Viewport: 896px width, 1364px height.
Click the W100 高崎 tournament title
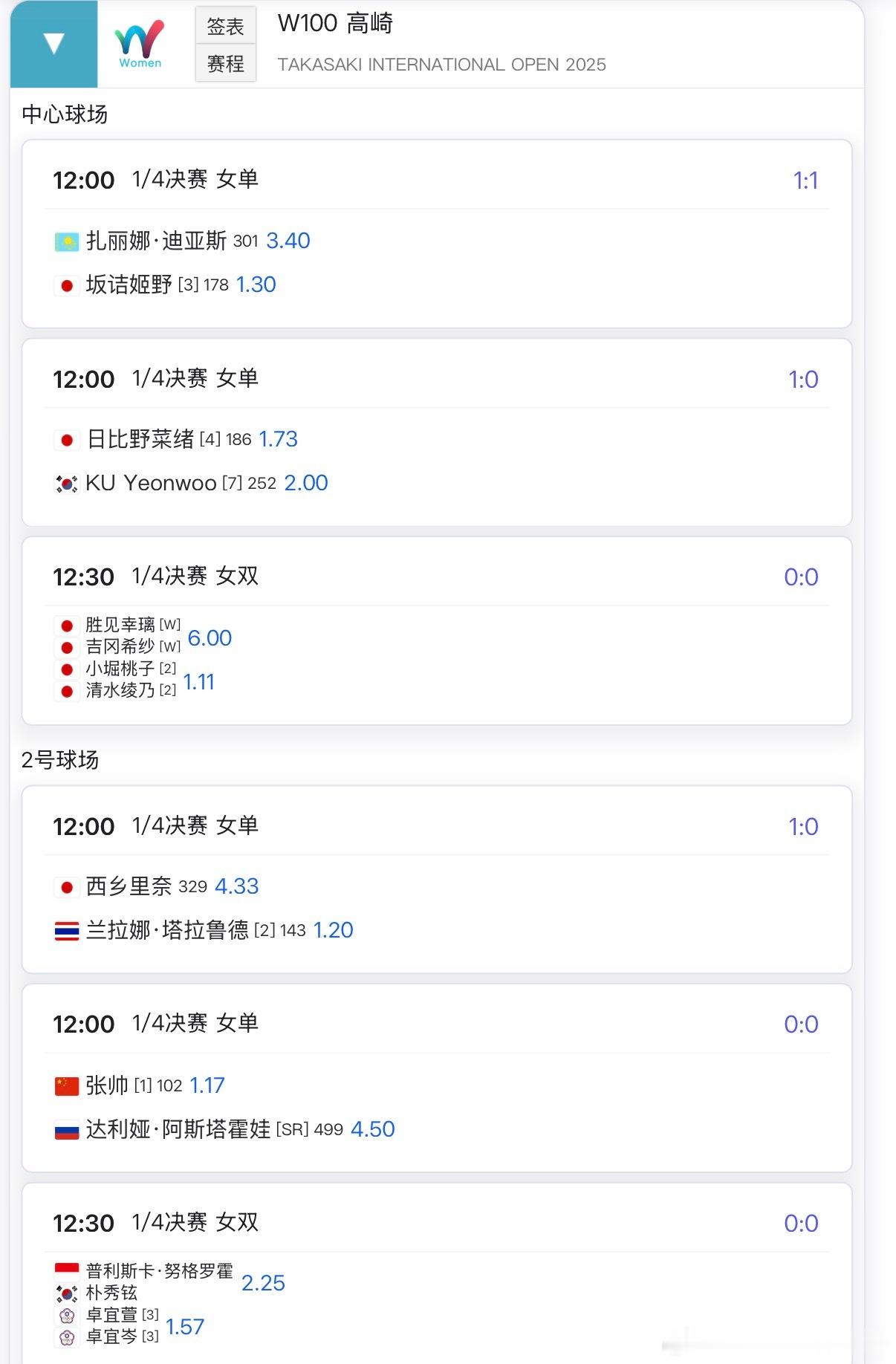[x=335, y=24]
